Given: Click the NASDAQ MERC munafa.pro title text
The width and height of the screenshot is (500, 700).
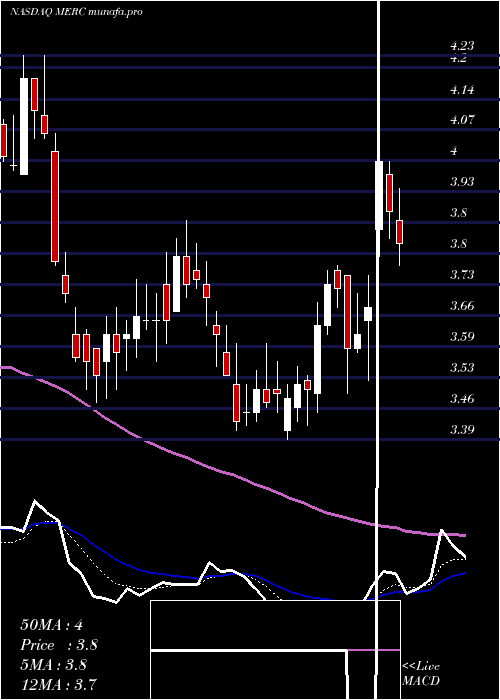Looking at the screenshot, I should coord(76,12).
